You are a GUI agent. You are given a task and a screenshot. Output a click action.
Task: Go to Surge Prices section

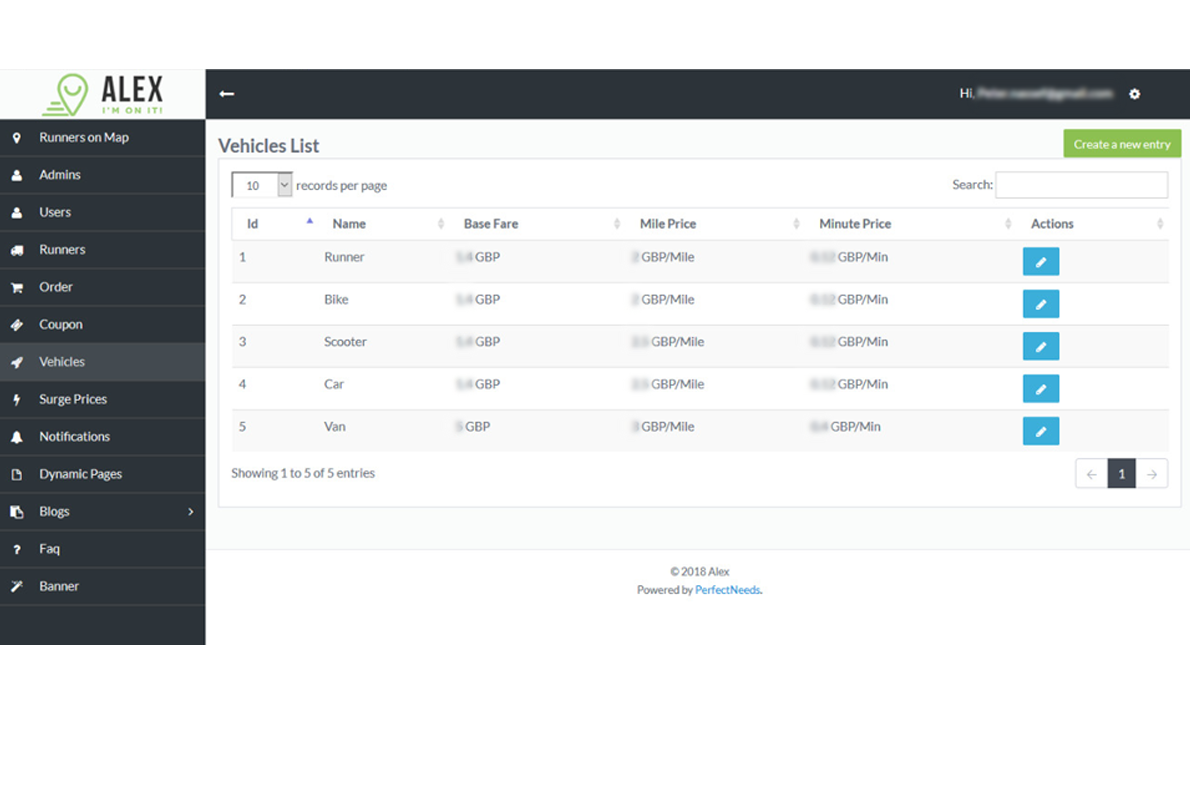click(x=73, y=399)
